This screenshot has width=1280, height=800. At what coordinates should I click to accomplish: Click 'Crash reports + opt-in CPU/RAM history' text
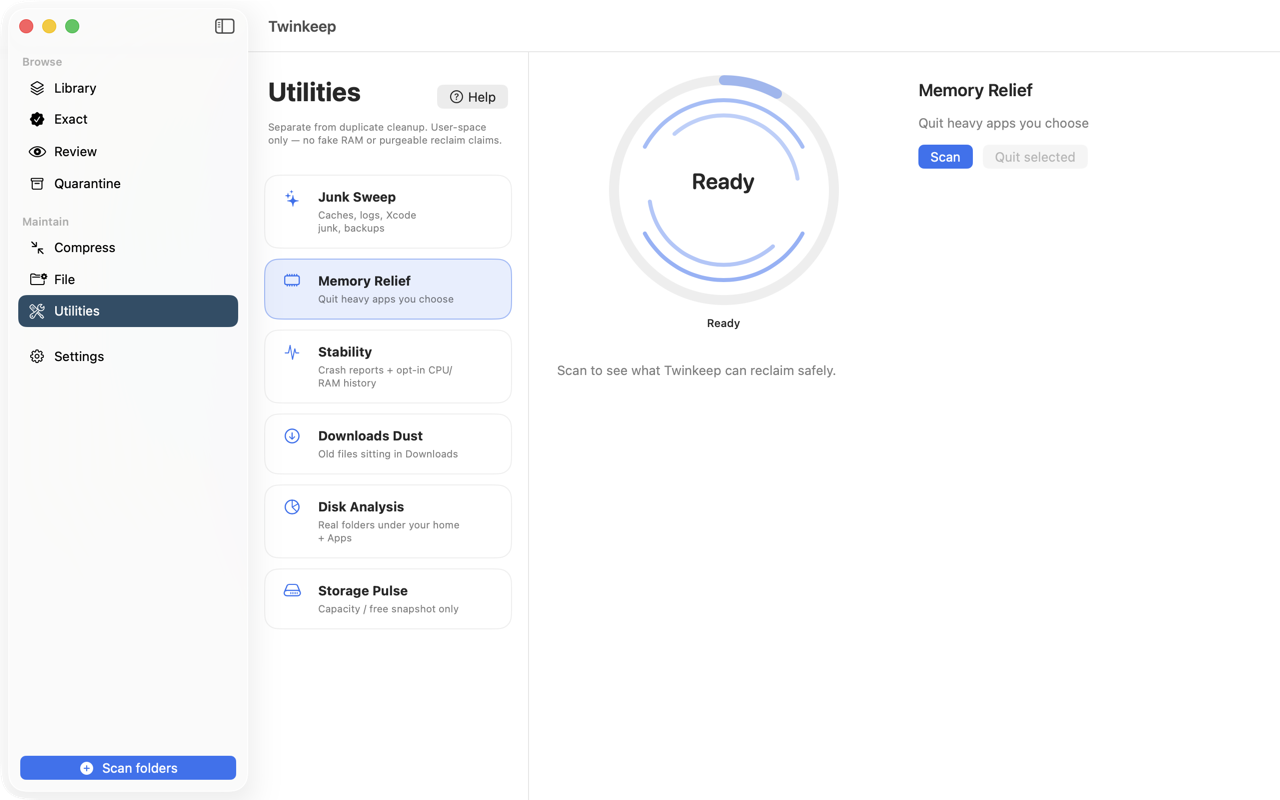pyautogui.click(x=385, y=377)
